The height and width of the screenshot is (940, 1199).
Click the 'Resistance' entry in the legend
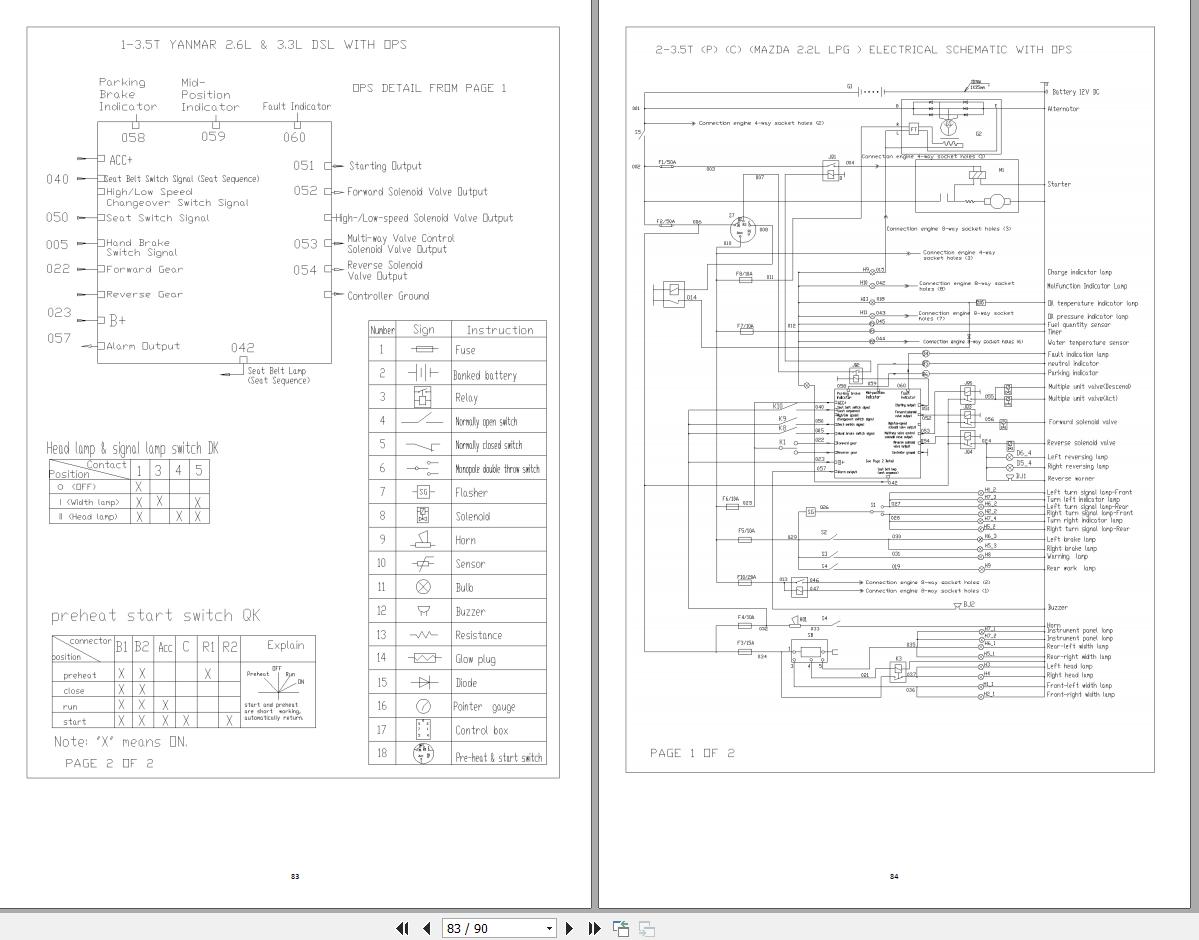click(479, 635)
